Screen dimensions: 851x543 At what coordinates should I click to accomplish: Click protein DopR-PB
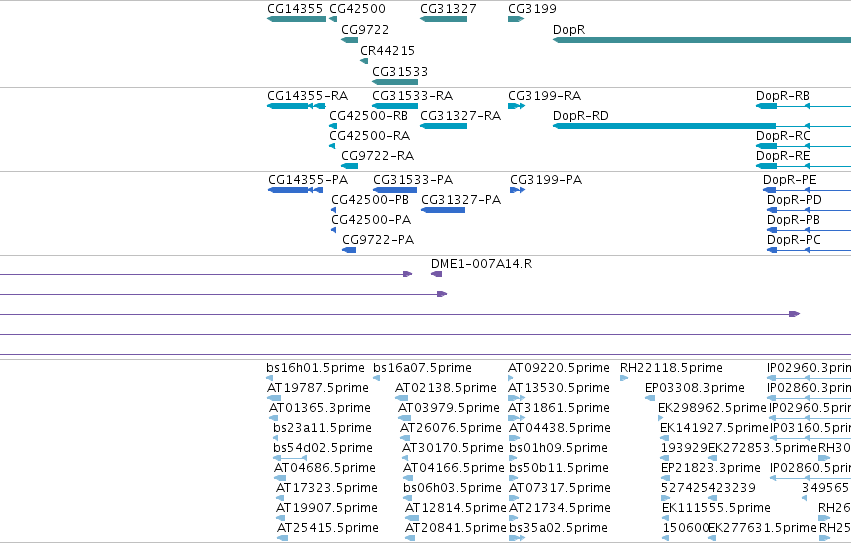pyautogui.click(x=809, y=230)
